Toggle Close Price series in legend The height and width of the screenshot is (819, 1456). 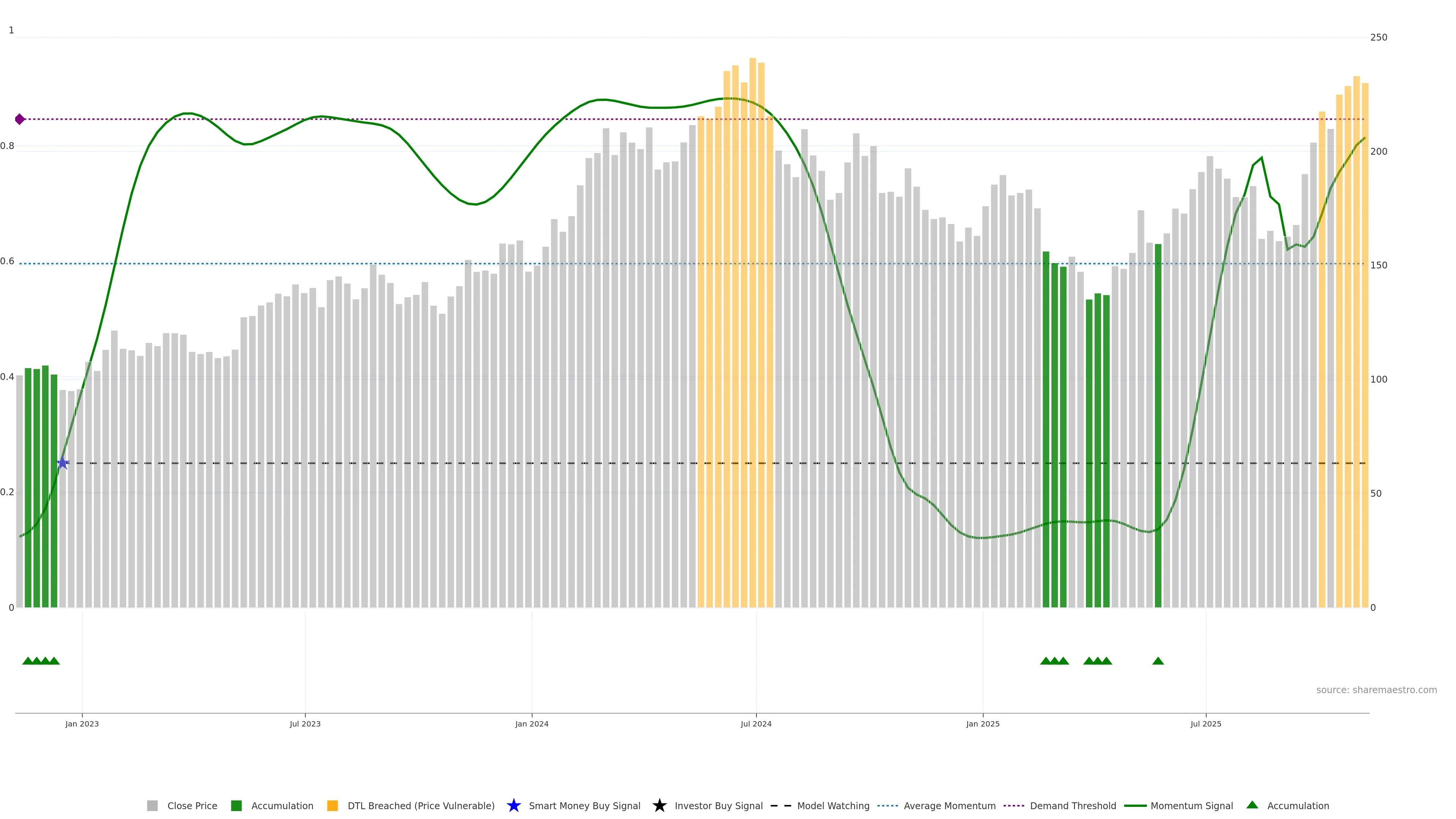(191, 805)
